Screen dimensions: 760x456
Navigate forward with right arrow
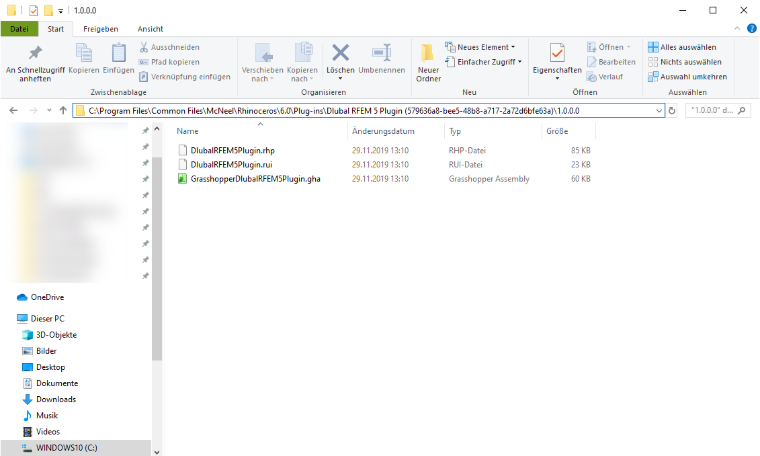tap(33, 110)
